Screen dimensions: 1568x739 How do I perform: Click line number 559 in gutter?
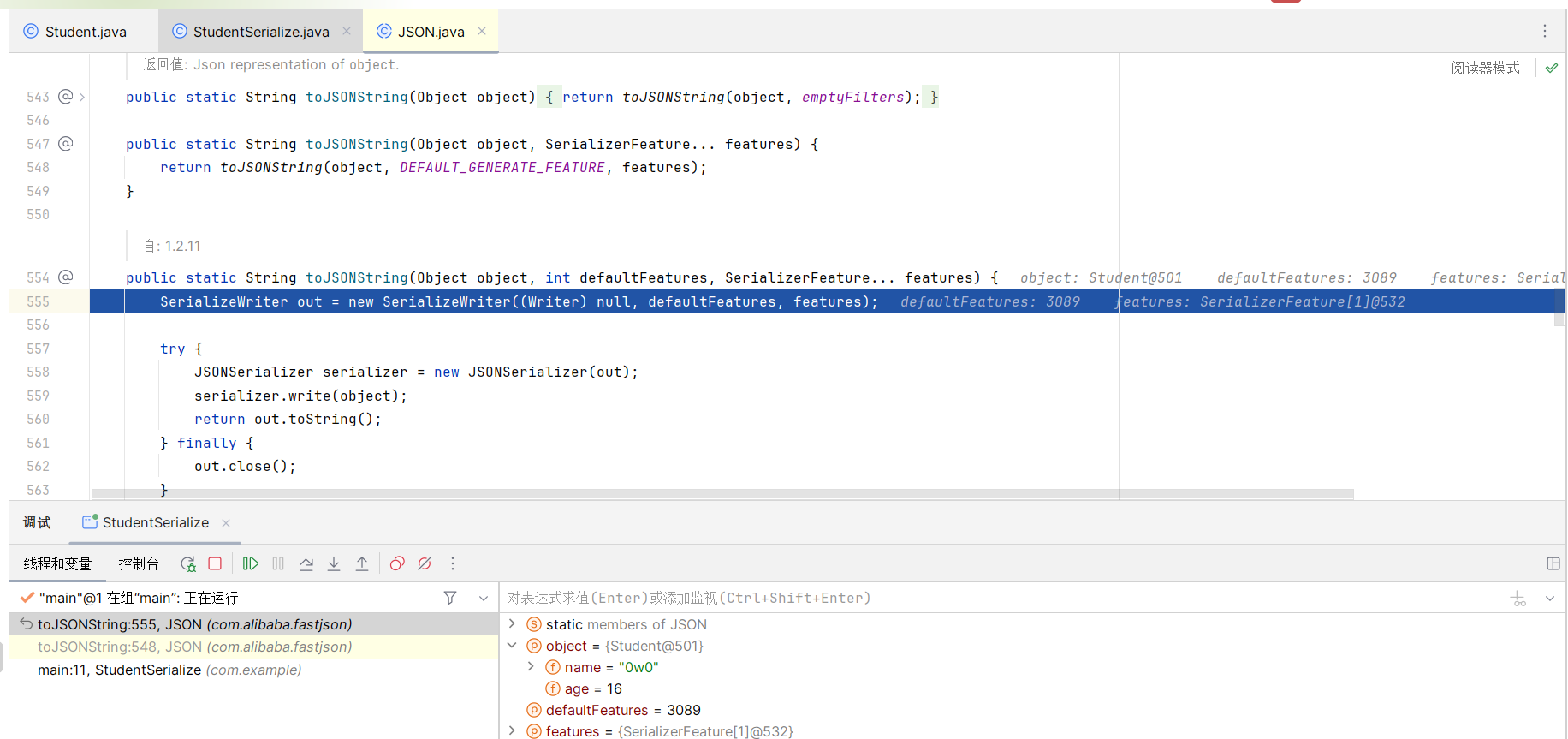click(38, 396)
